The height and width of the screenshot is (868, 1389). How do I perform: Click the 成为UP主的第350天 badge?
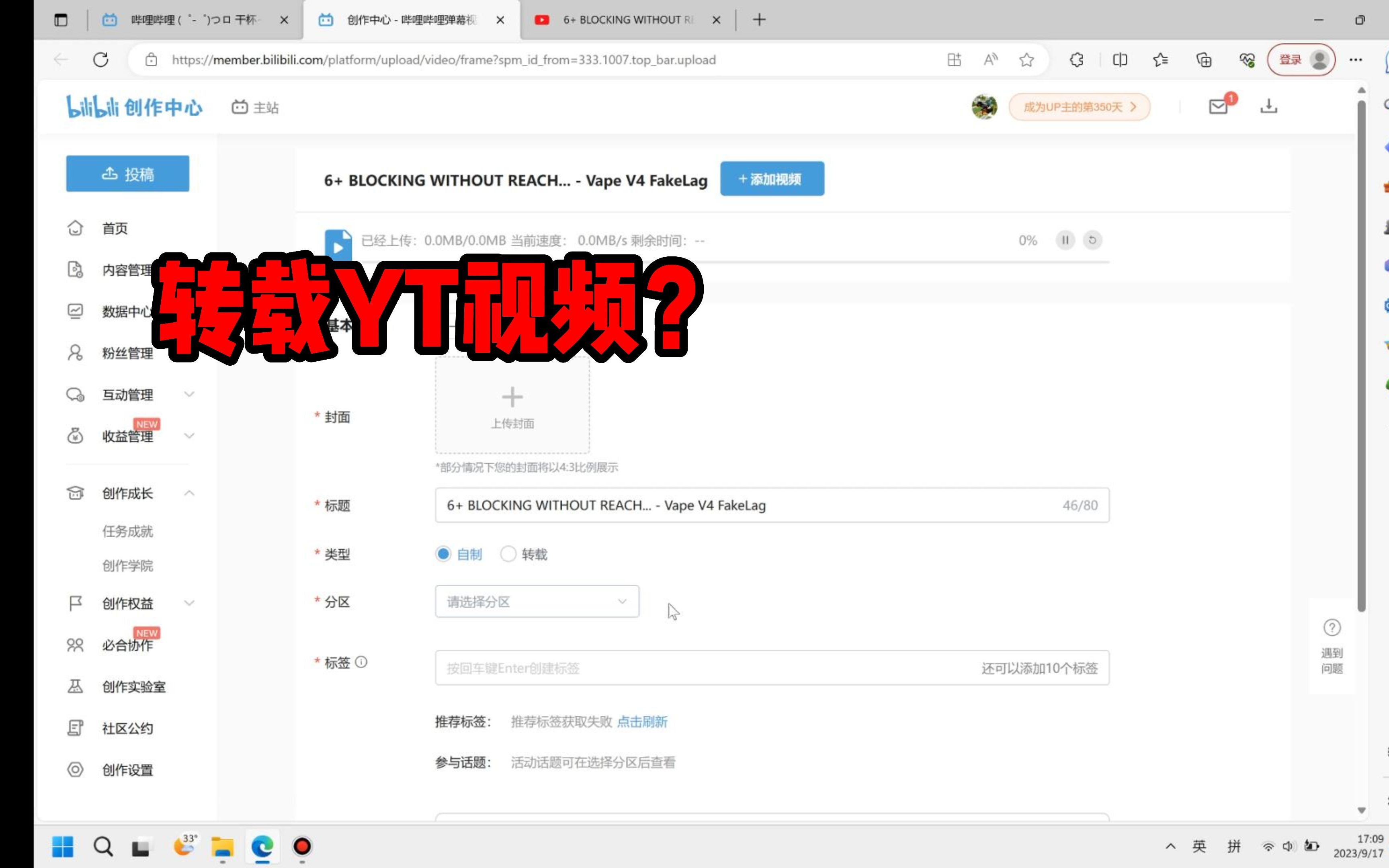tap(1079, 107)
